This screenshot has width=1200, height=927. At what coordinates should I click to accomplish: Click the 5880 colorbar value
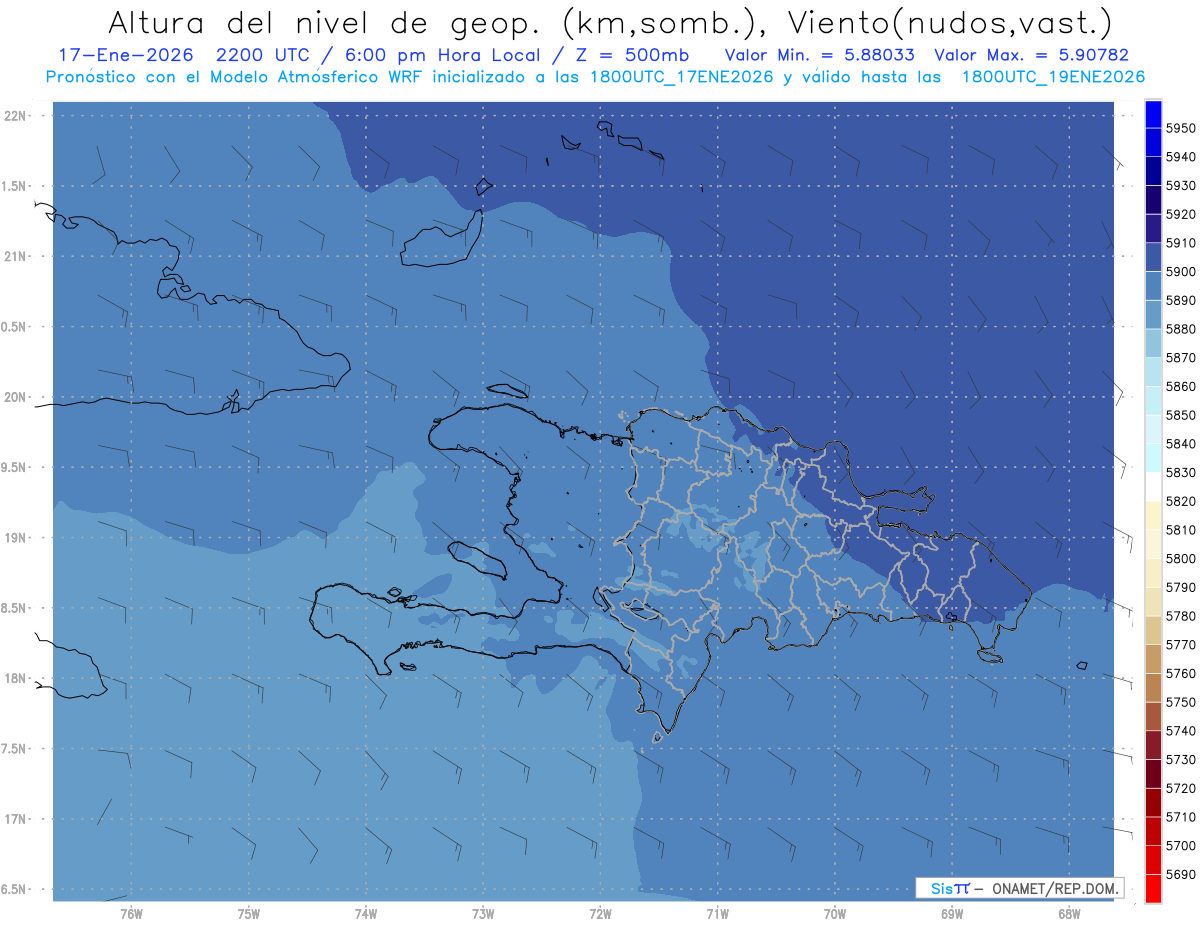tap(1180, 329)
